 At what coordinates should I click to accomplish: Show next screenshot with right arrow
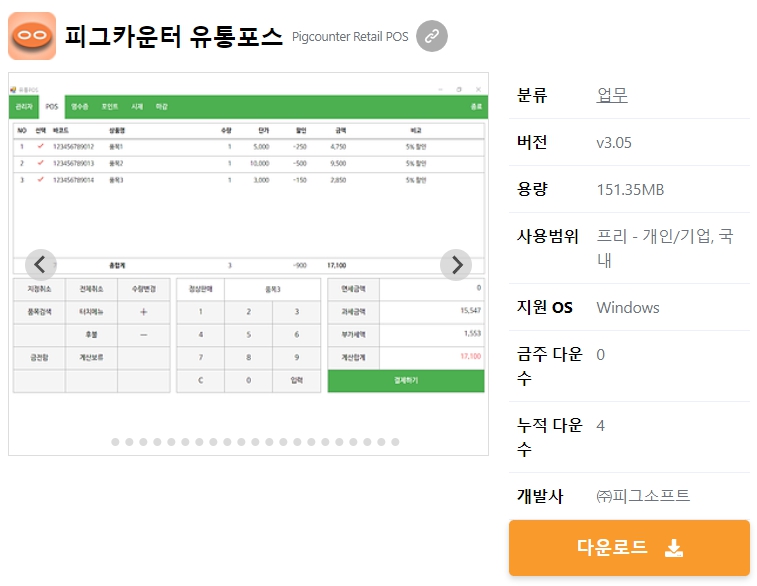click(456, 265)
